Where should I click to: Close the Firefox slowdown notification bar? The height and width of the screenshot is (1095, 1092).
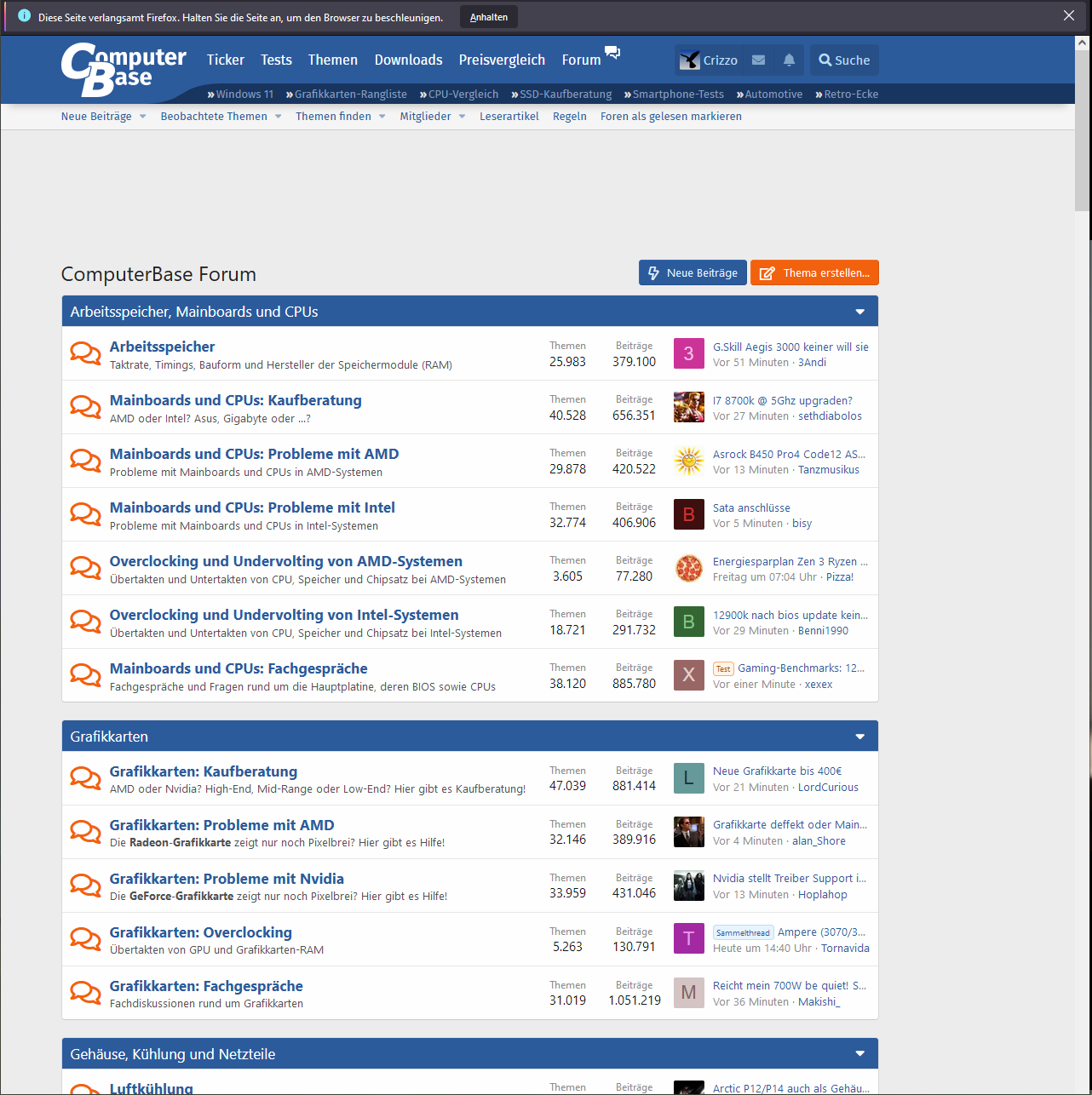coord(1069,15)
